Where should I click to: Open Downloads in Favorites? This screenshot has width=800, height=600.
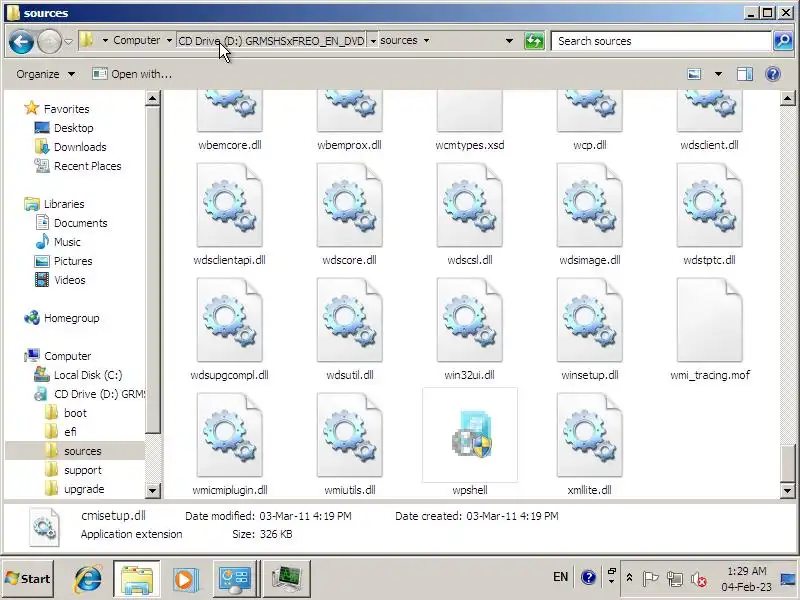(x=80, y=147)
